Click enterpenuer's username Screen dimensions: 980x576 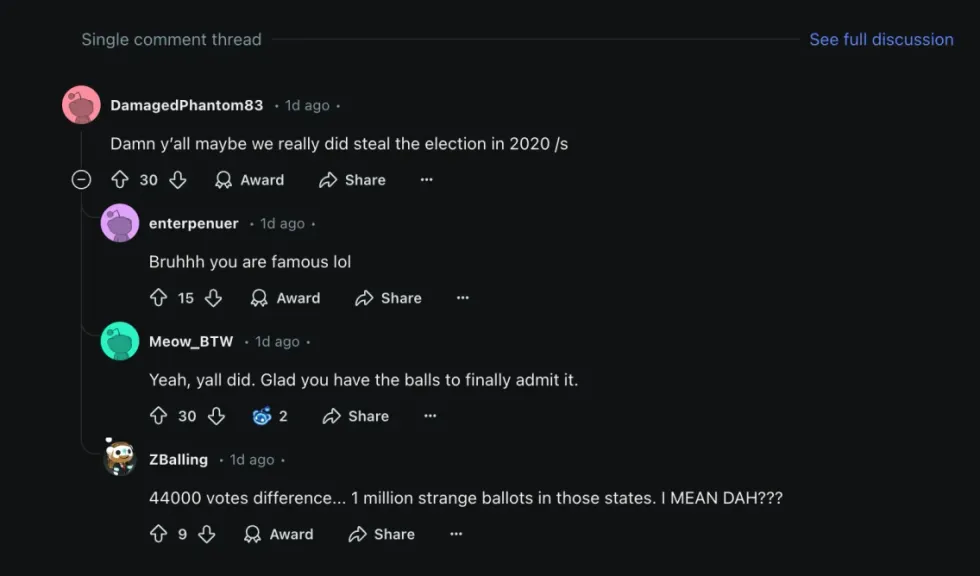tap(194, 224)
